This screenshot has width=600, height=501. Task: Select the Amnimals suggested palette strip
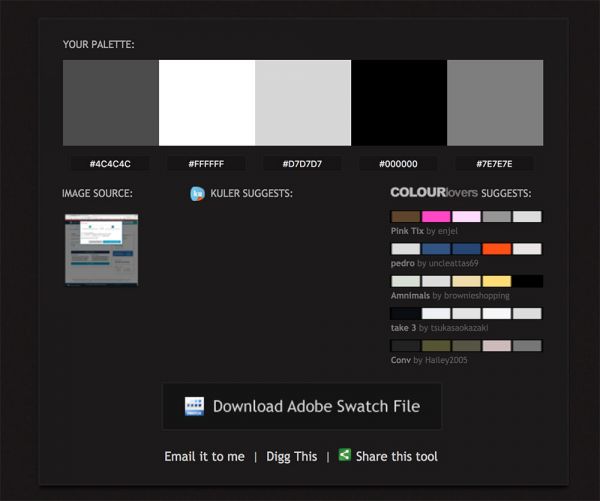click(x=466, y=281)
